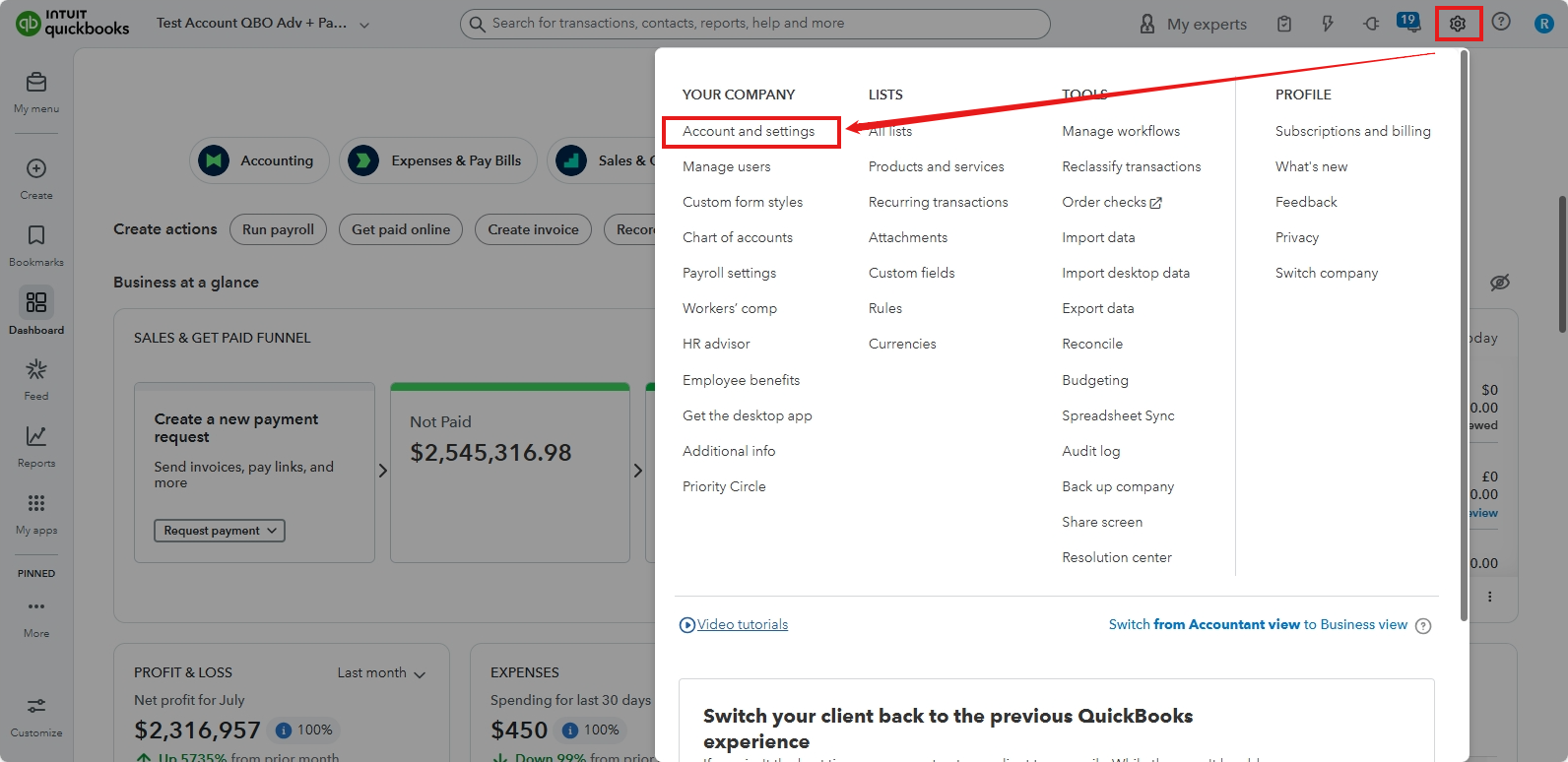Toggle the hide-amounts eye icon

tap(1500, 283)
